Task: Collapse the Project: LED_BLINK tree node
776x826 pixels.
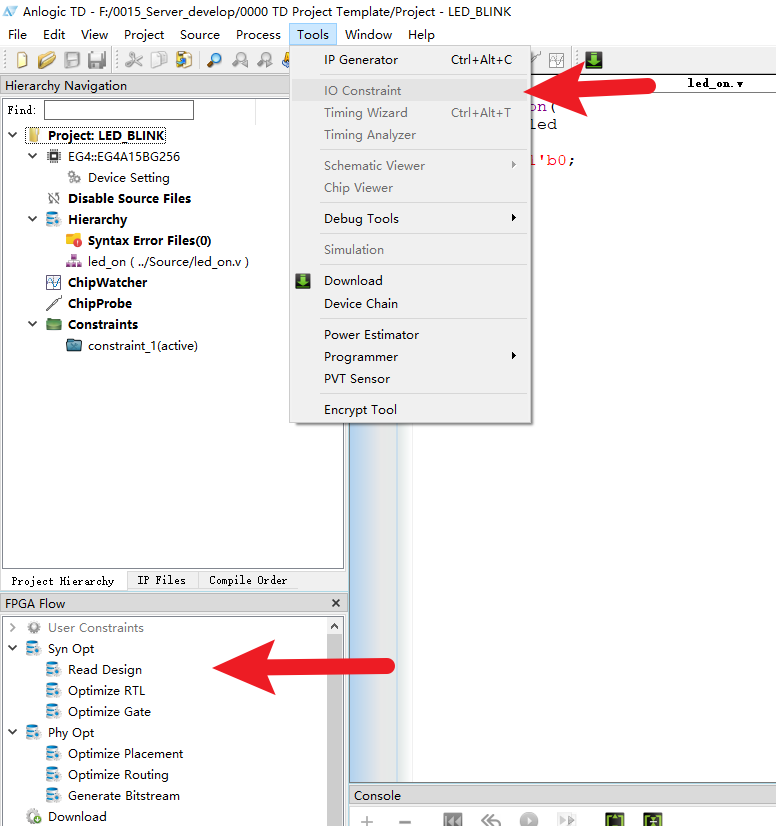Action: point(13,135)
